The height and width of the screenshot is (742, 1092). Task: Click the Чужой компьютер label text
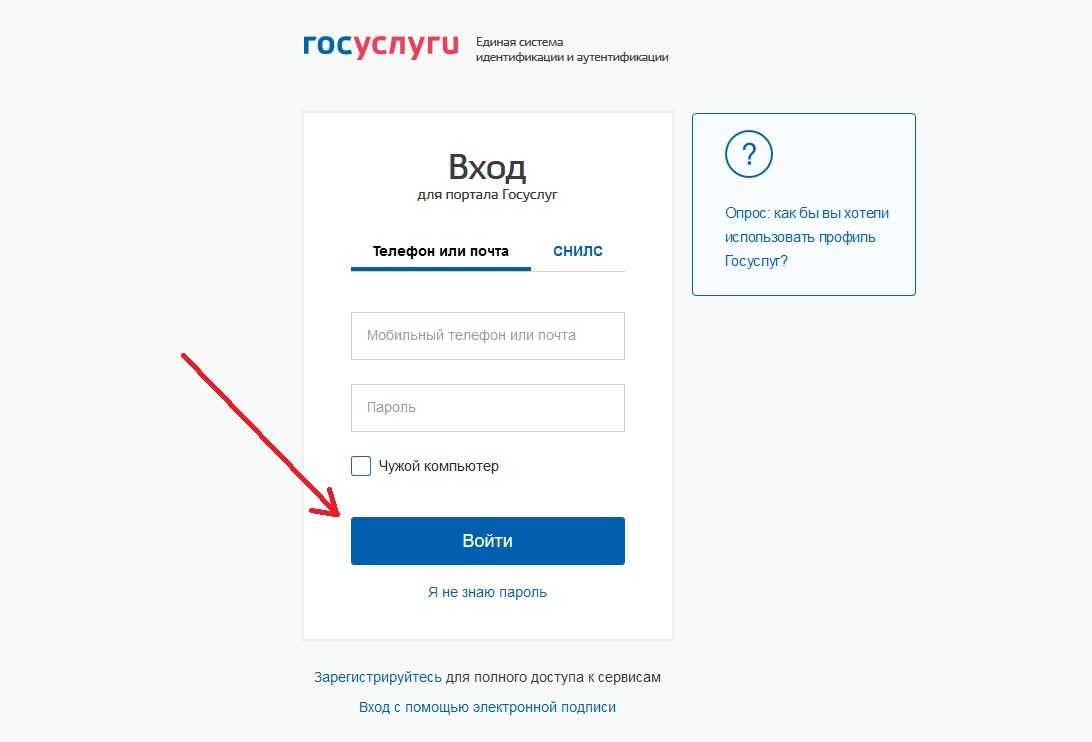point(439,466)
